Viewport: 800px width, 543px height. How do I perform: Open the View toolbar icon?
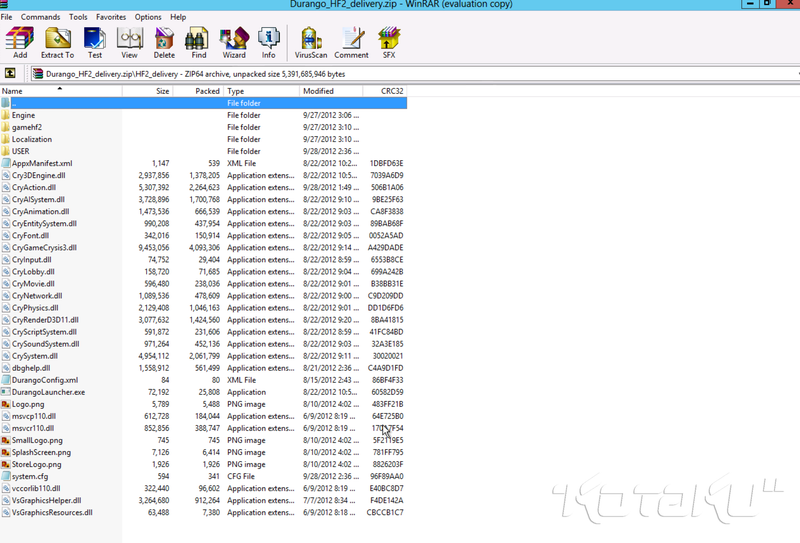[x=130, y=39]
